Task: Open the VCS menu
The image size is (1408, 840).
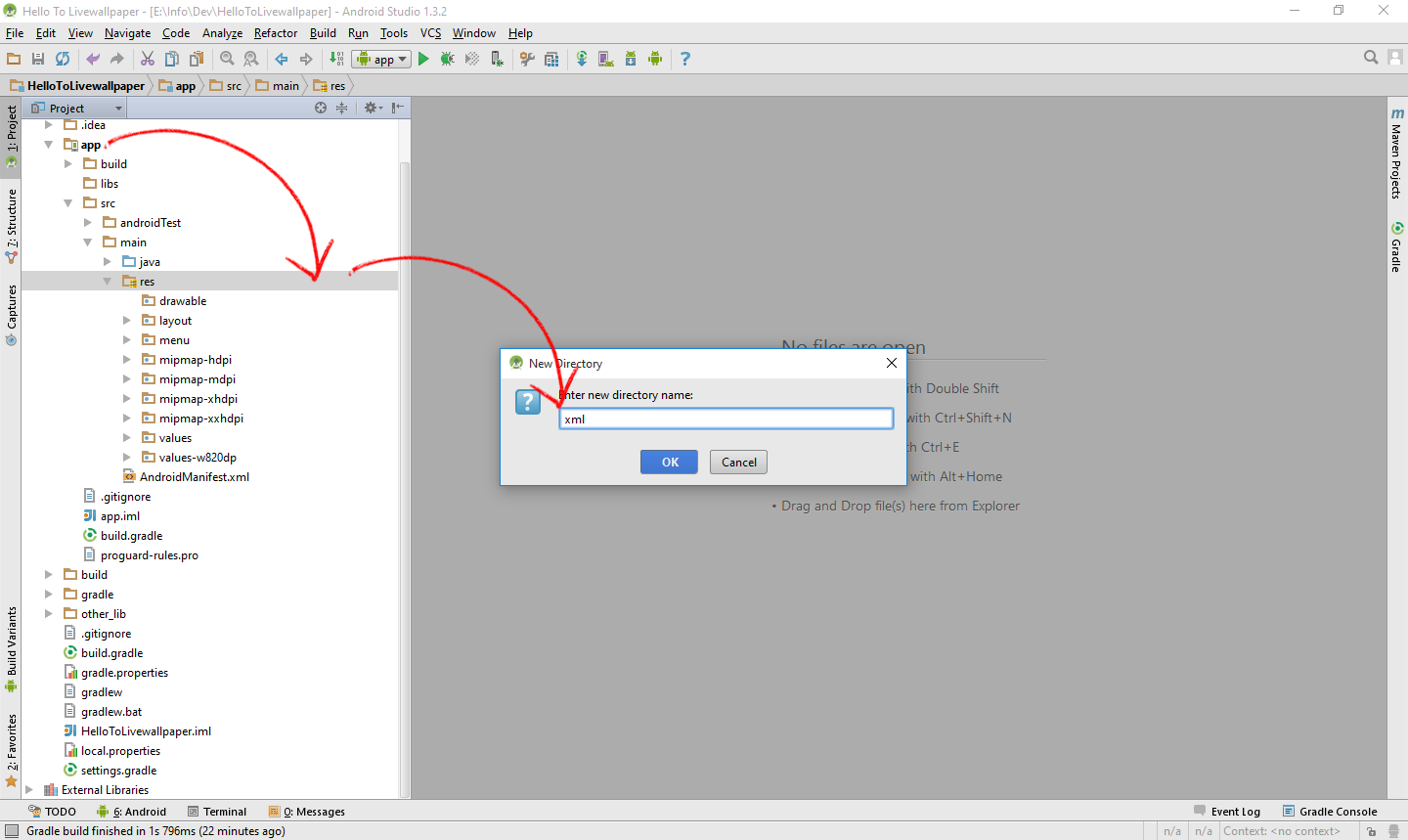Action: pyautogui.click(x=430, y=33)
